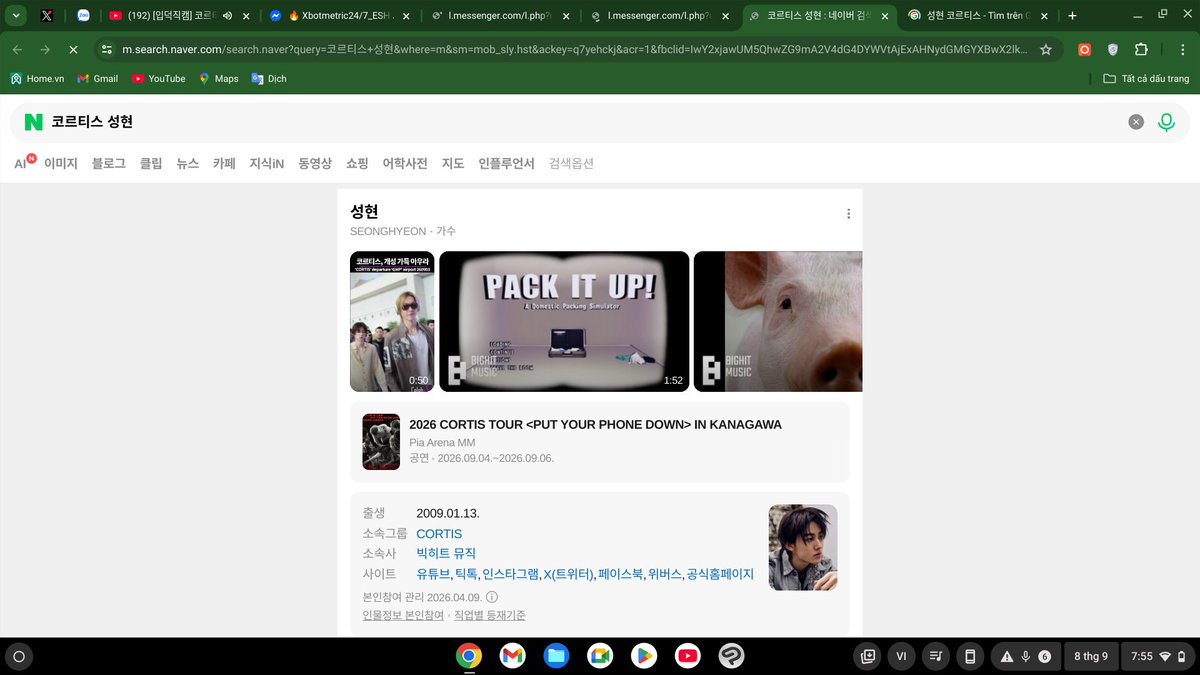Viewport: 1200px width, 675px height.
Task: Open Chrome from the shelf
Action: pyautogui.click(x=468, y=656)
